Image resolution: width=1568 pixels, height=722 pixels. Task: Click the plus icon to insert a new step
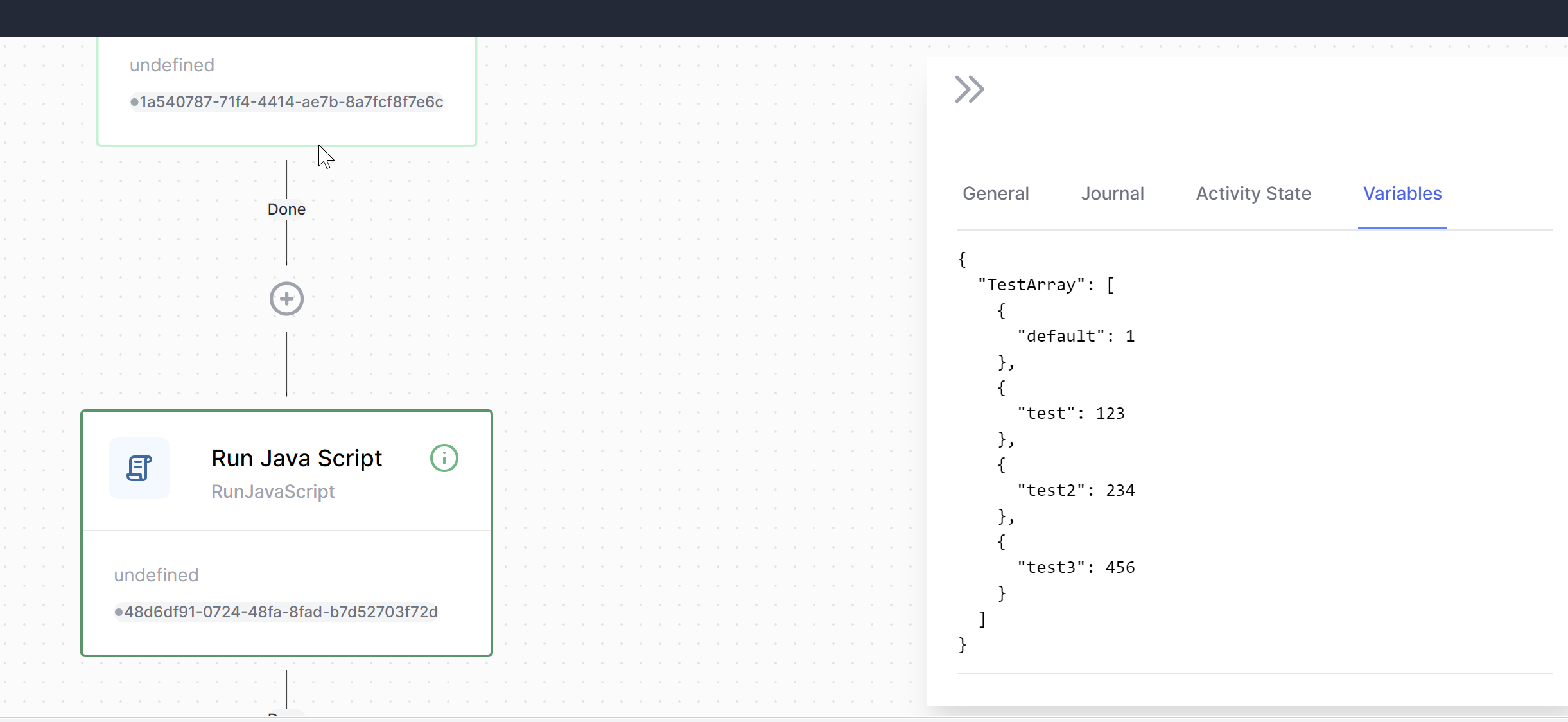click(x=286, y=299)
